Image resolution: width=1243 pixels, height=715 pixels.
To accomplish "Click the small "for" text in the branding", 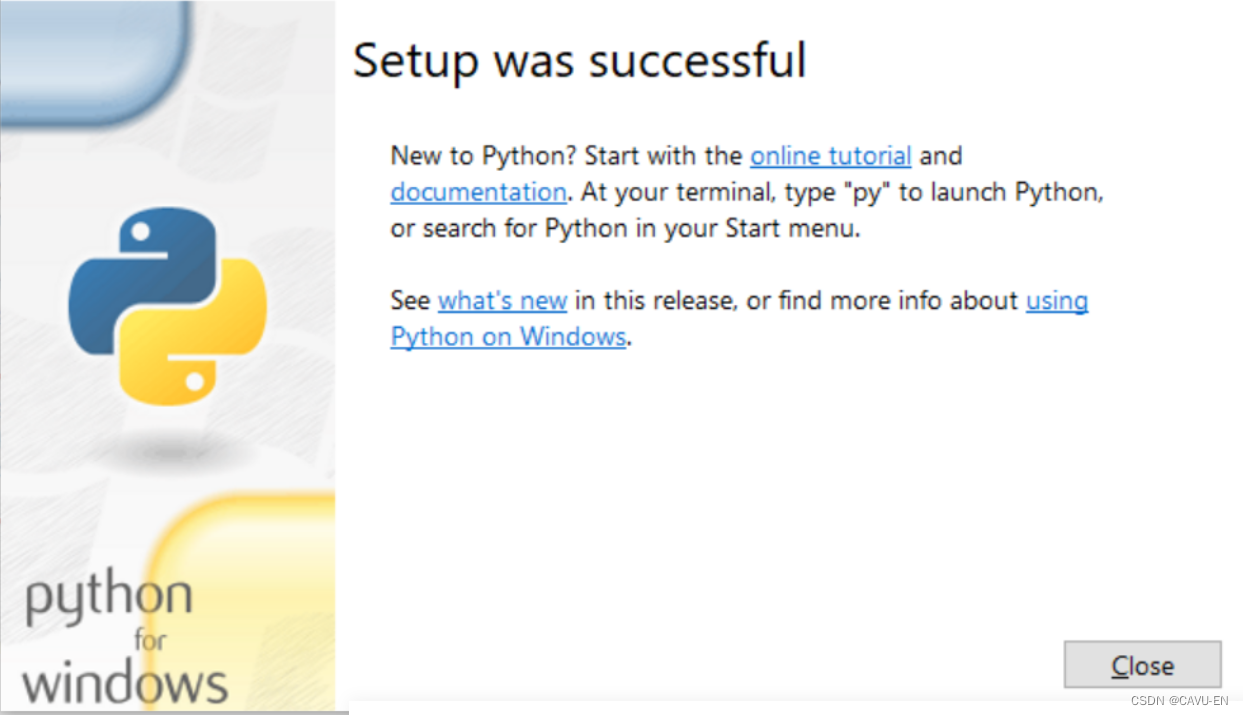I will [x=149, y=639].
